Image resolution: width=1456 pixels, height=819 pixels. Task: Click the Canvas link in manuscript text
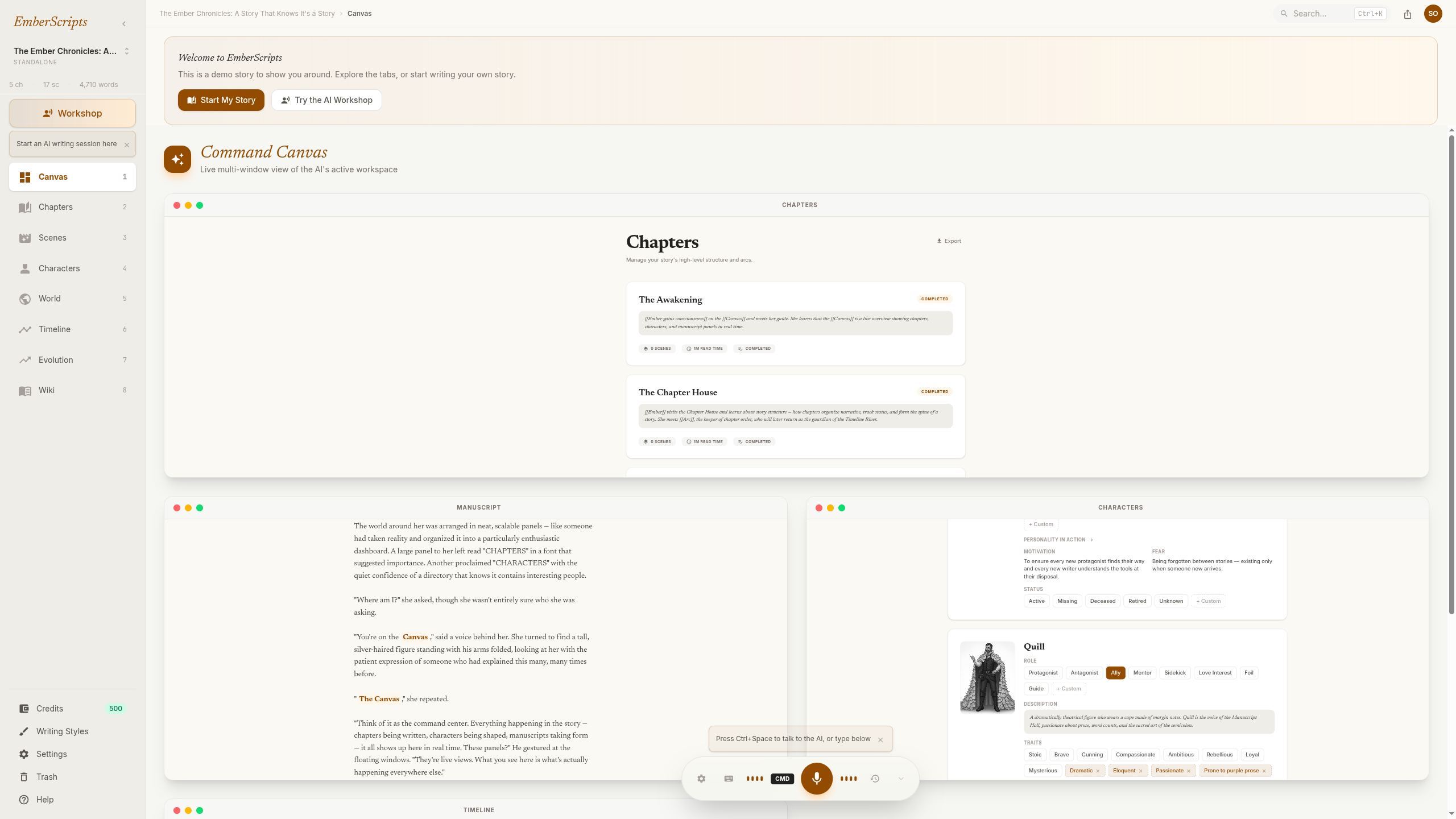pyautogui.click(x=415, y=637)
